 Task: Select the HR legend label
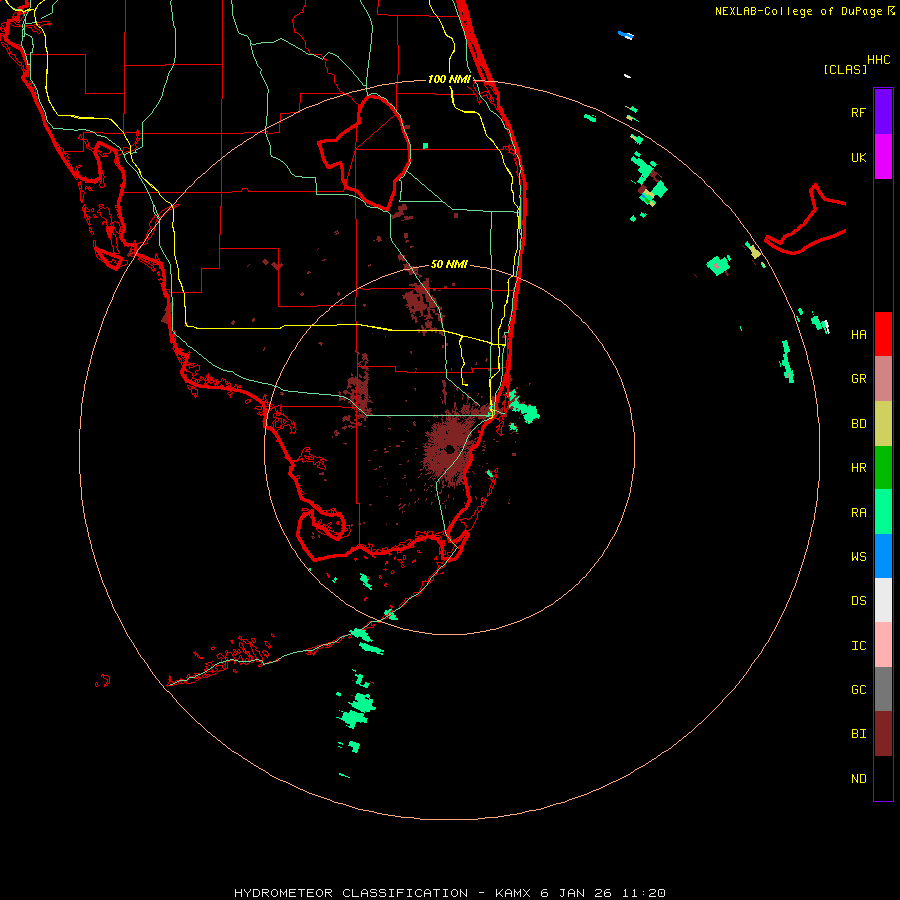[x=858, y=468]
